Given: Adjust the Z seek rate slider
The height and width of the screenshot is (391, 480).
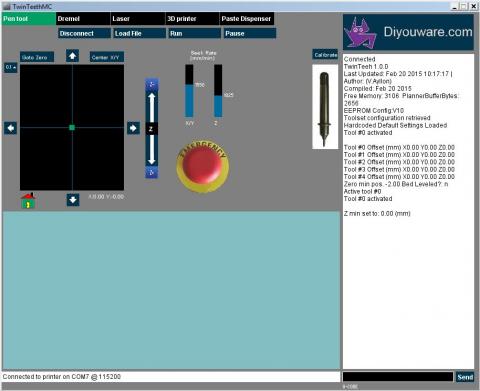Looking at the screenshot, I should pyautogui.click(x=218, y=91).
